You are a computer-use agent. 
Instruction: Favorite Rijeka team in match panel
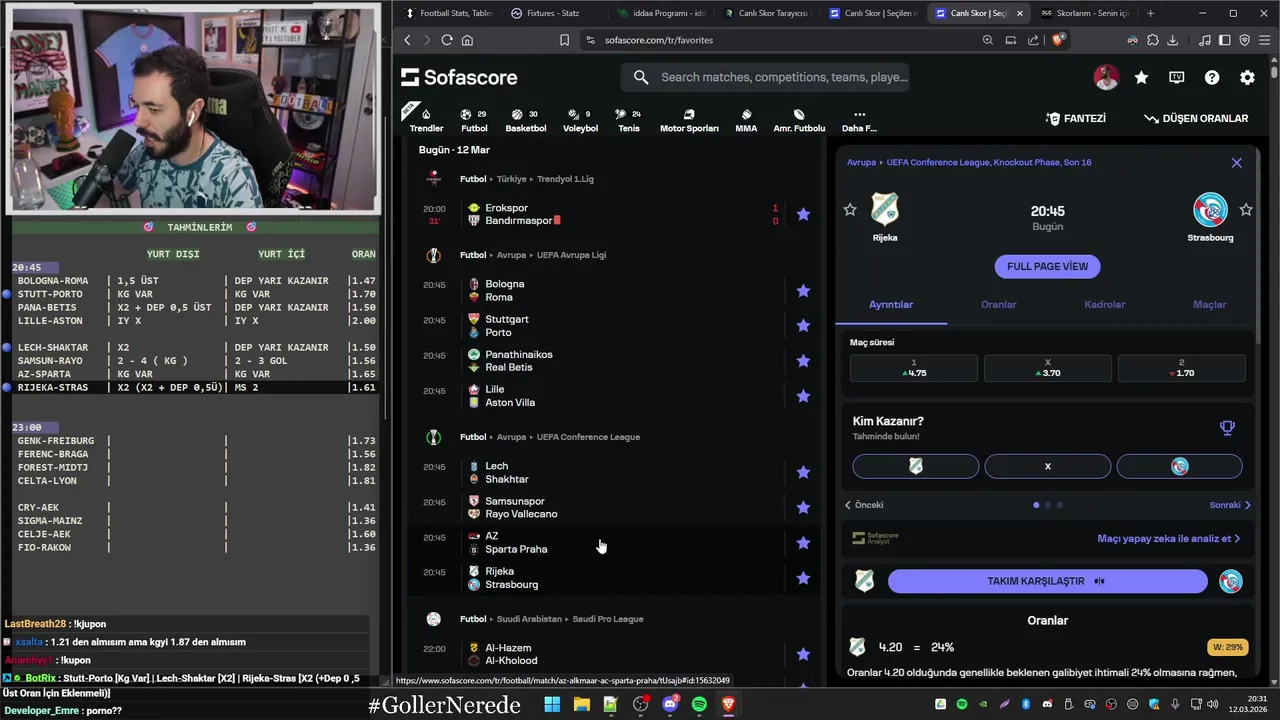tap(850, 209)
